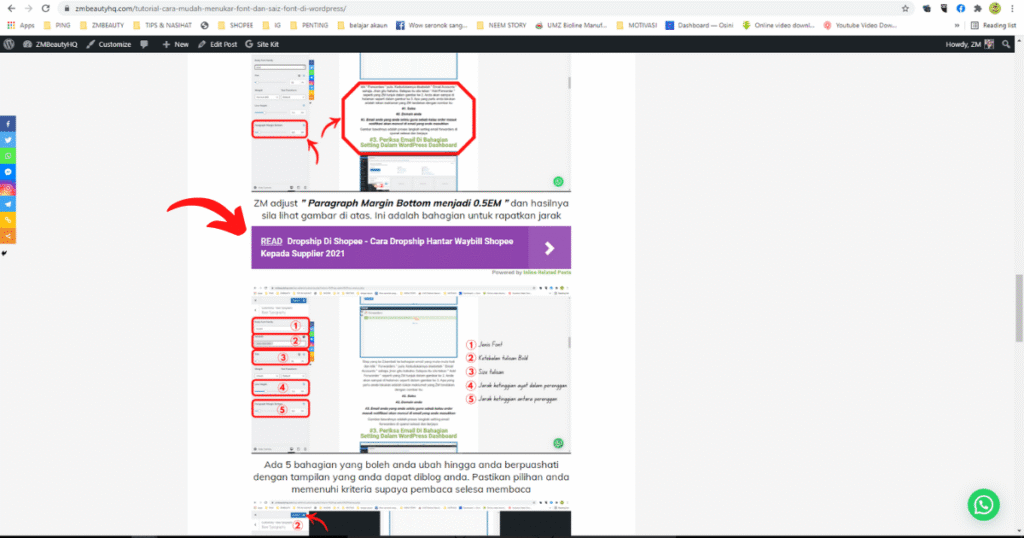This screenshot has width=1024, height=538.
Task: Click the arrow on the purple related post banner
Action: [549, 247]
